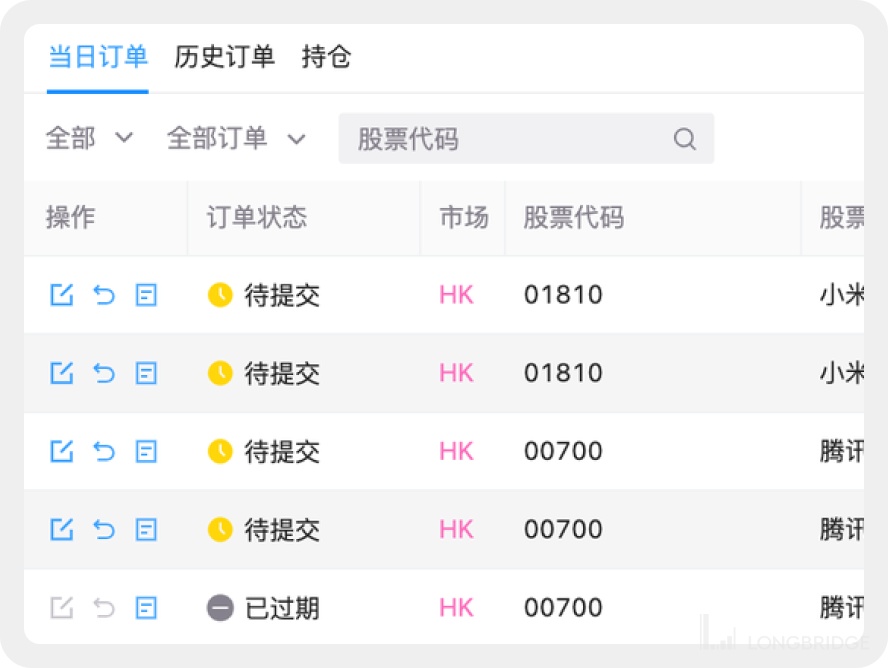888x668 pixels.
Task: Click the 市场 column header
Action: tap(464, 218)
